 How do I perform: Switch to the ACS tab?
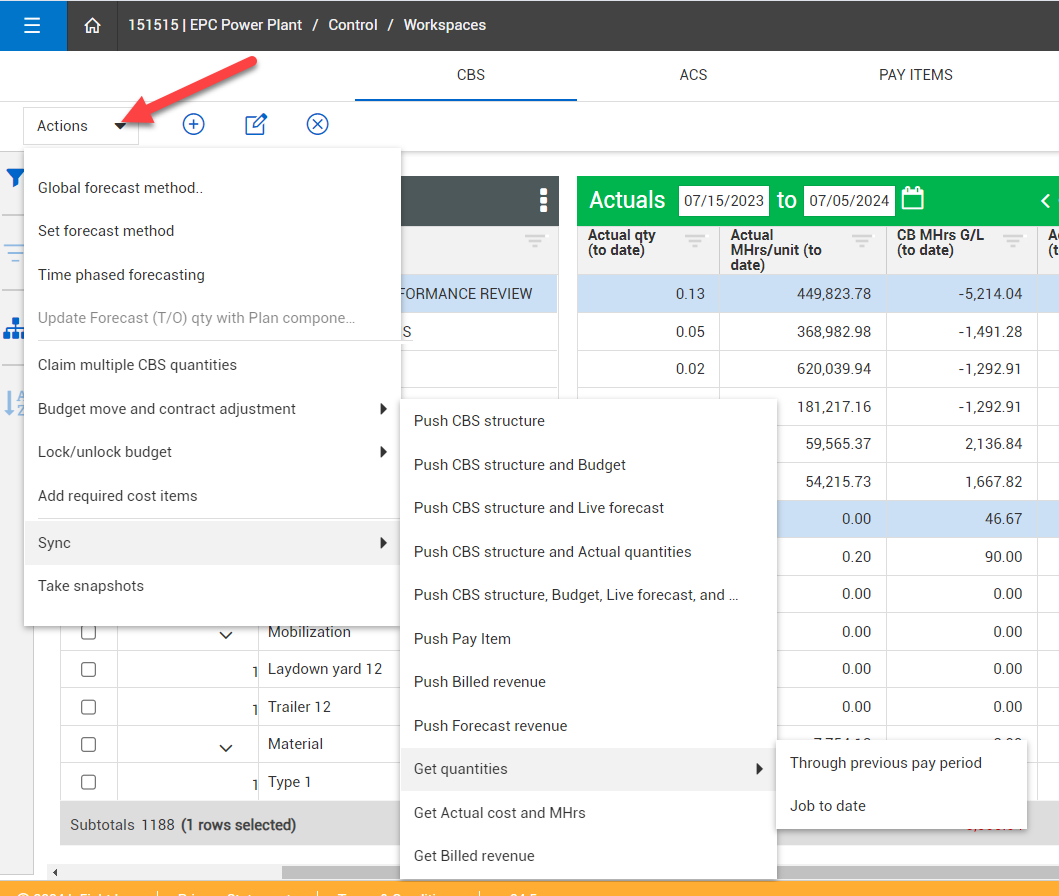pyautogui.click(x=693, y=75)
